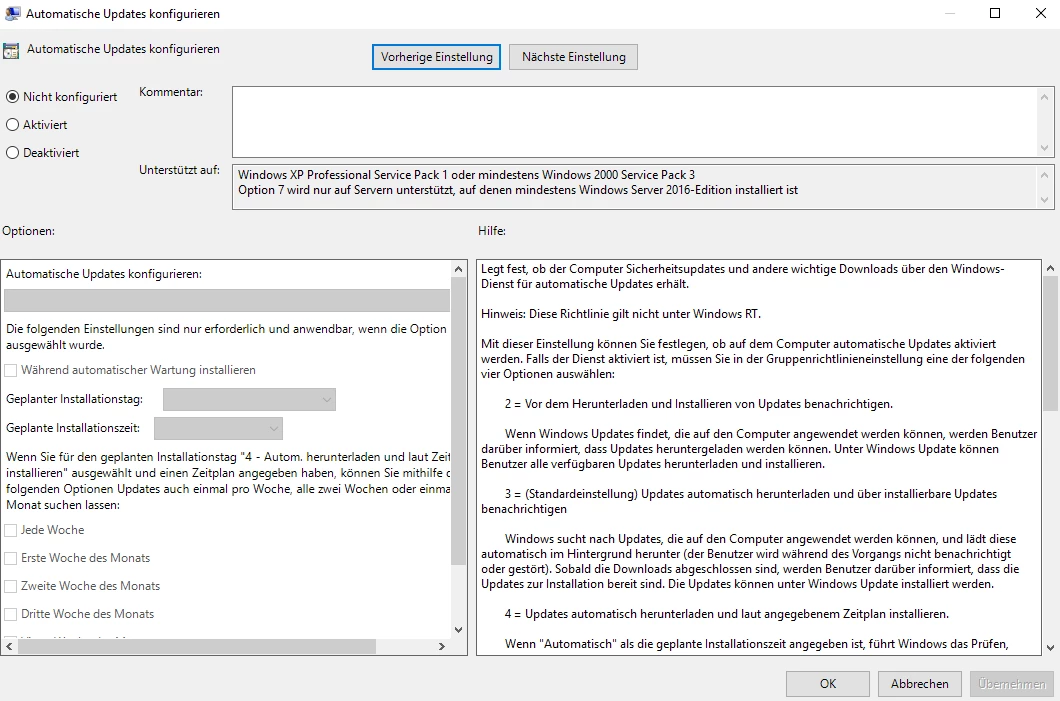Open the 'Geplanter Installationstag' dropdown
Viewport: 1060px width, 701px height.
point(249,400)
